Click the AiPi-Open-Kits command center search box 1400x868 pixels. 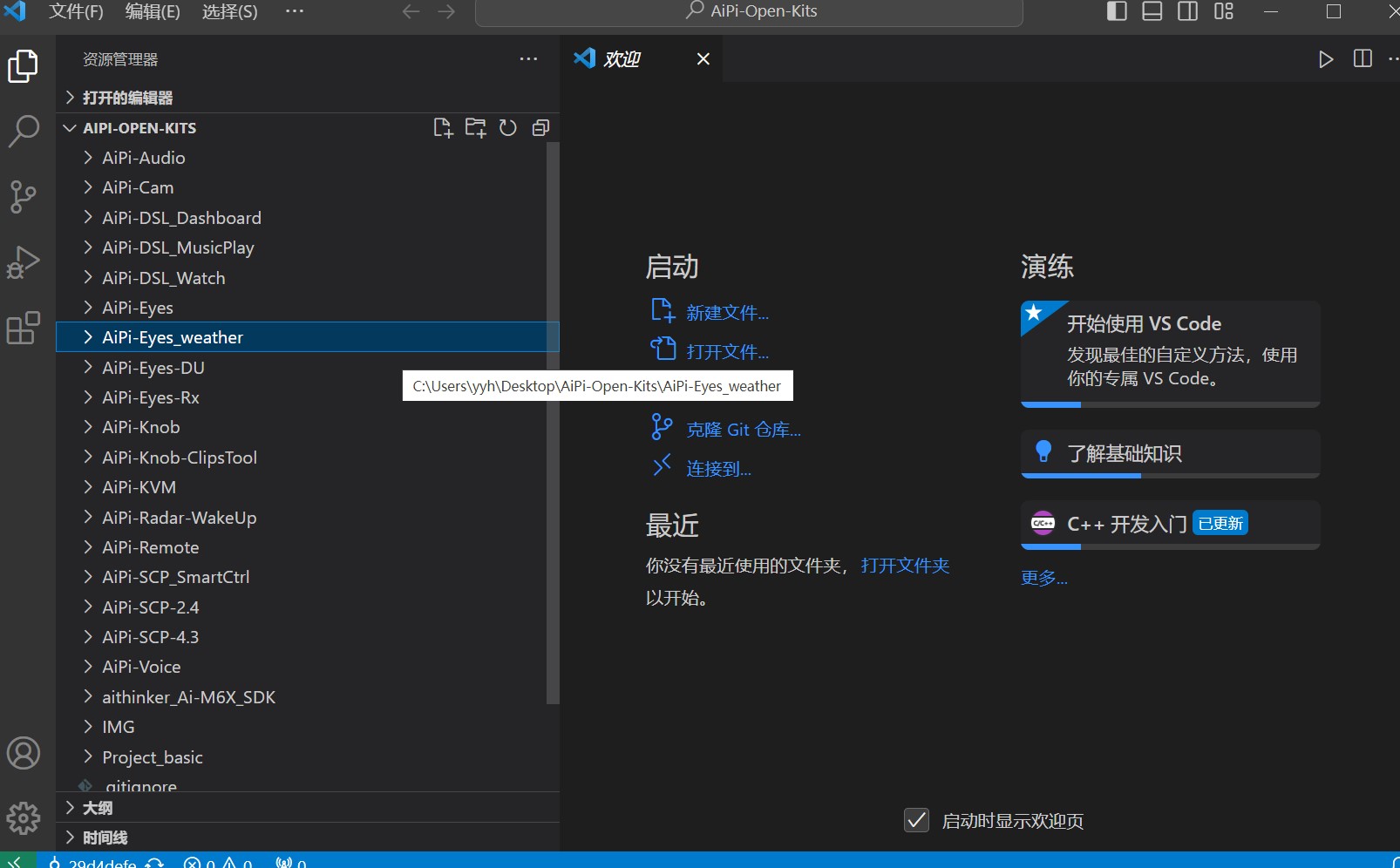tap(749, 12)
